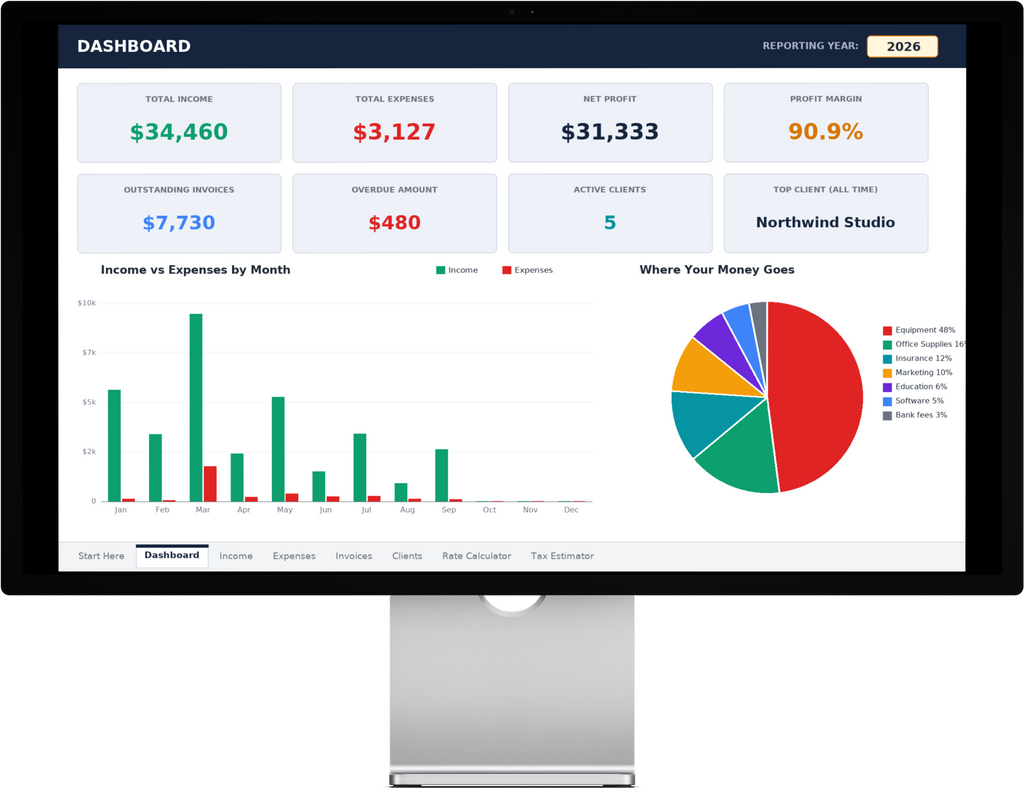Viewport: 1024px width, 788px height.
Task: Click the Bank fees 3% legend swatch
Action: click(x=887, y=416)
